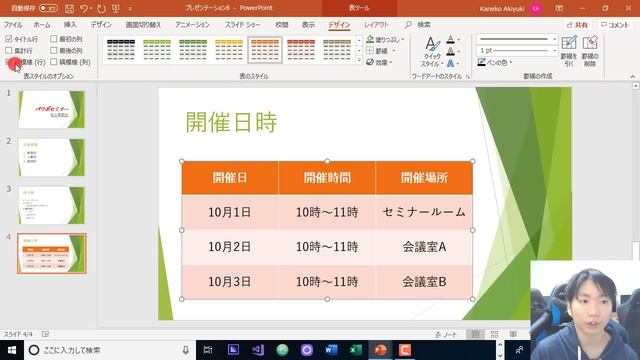Switch to slide sorter view icon
Screen dimensions: 640x360
pos(494,335)
